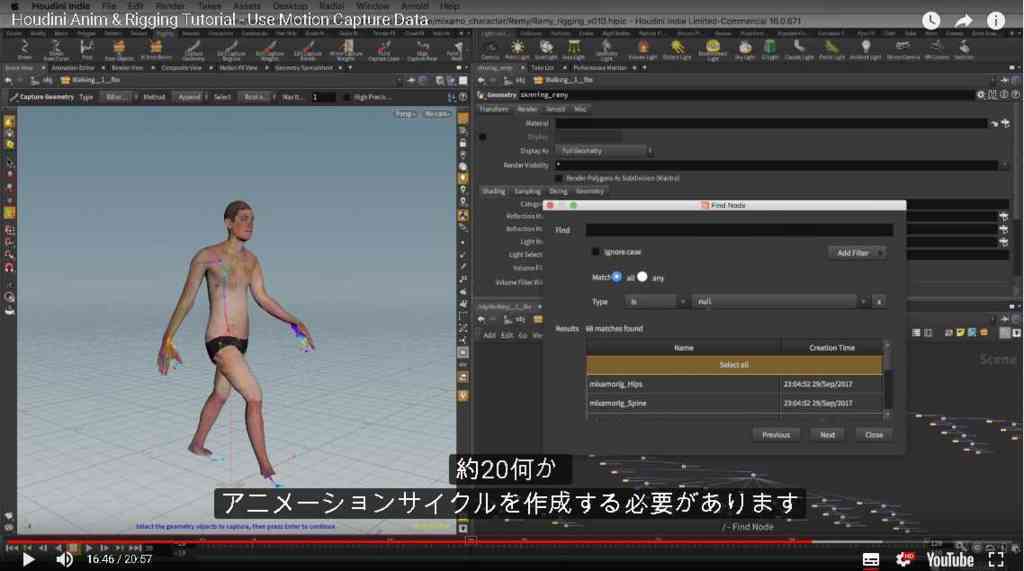Select Match all radio button

point(616,277)
